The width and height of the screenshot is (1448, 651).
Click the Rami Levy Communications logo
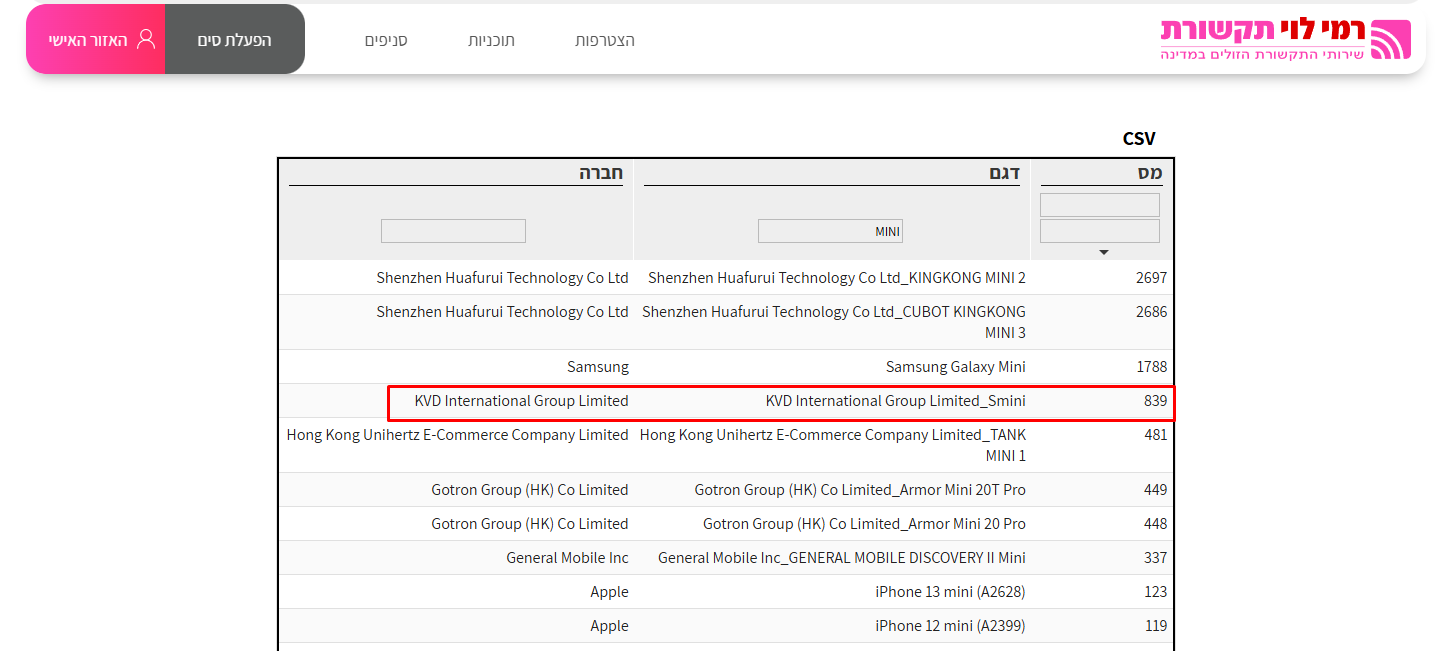[1284, 39]
